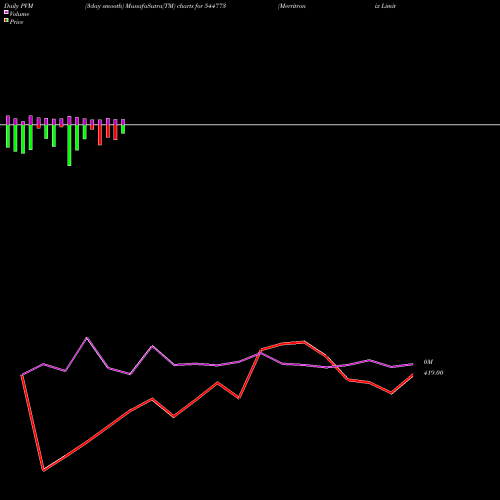Click the tallest green volume bar
Screen dimensions: 500x500
tap(69, 145)
